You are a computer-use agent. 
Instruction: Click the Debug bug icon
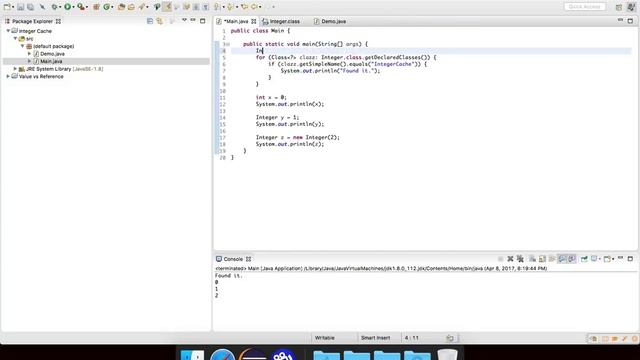tap(54, 7)
